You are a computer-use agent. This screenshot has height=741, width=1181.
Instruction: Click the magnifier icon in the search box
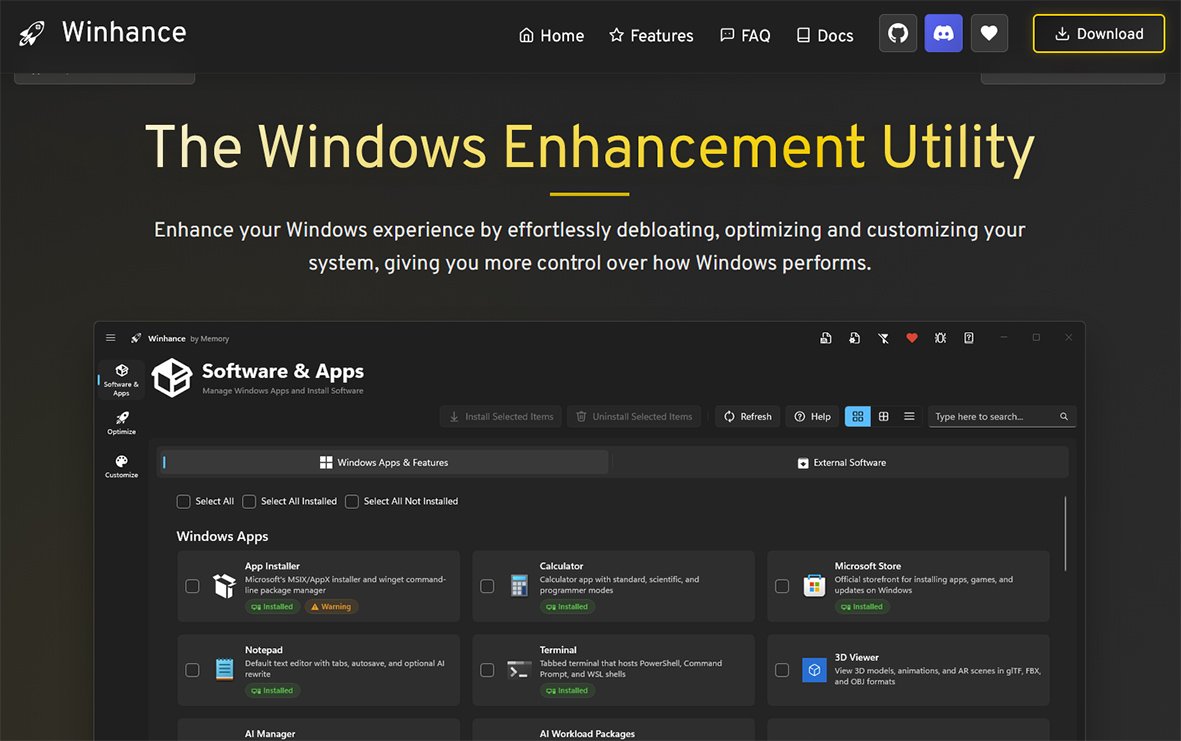pyautogui.click(x=1064, y=416)
